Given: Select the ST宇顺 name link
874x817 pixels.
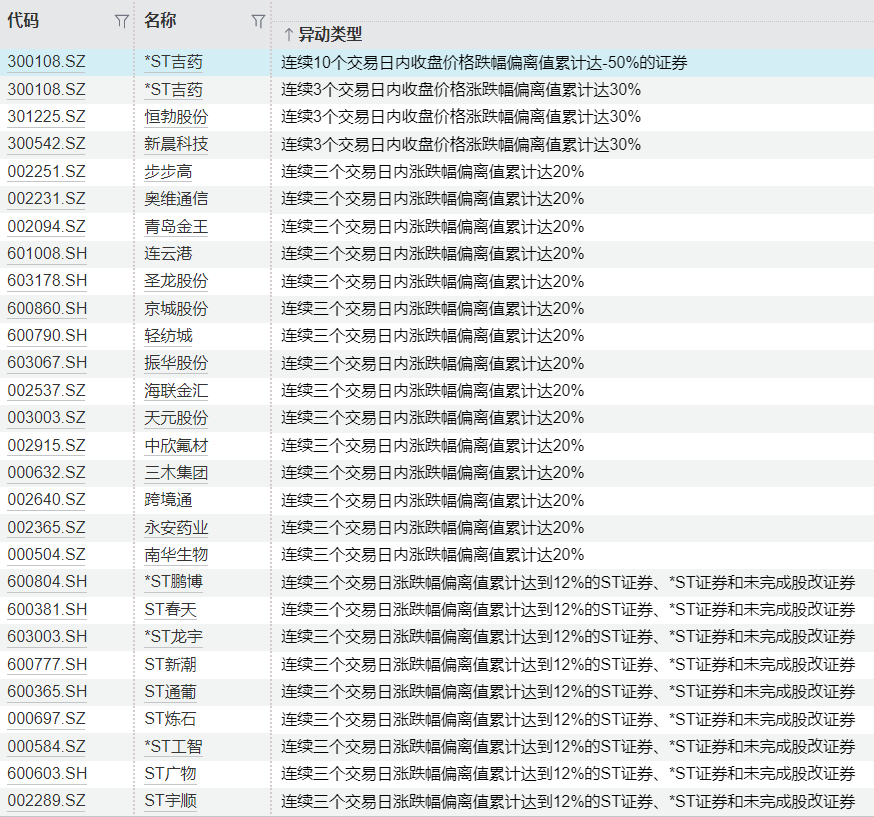Looking at the screenshot, I should click(x=171, y=800).
